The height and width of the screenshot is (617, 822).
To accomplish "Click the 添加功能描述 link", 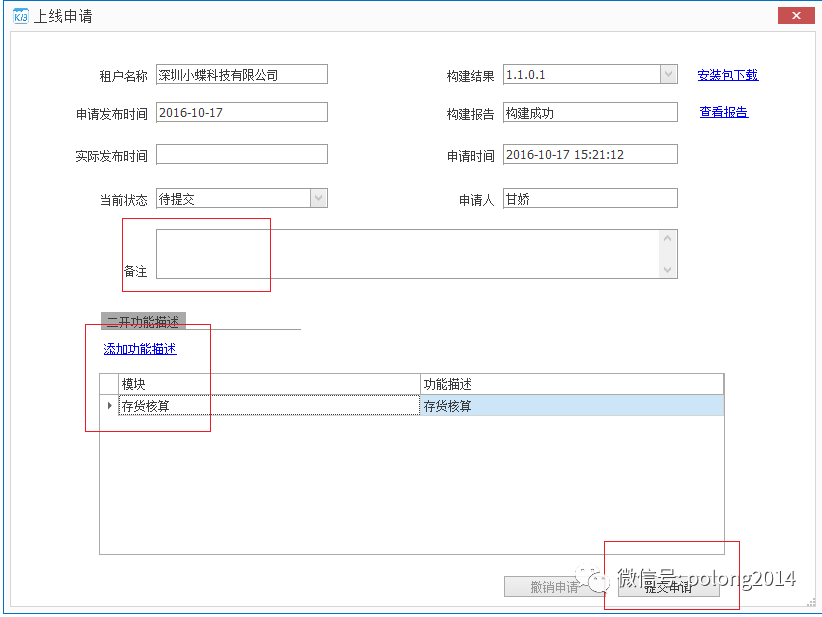I will tap(140, 349).
